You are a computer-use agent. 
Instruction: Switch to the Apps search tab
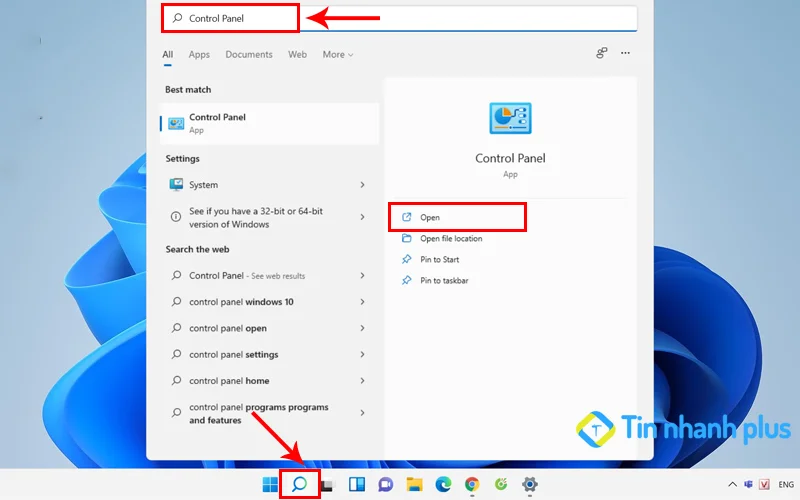[x=199, y=55]
